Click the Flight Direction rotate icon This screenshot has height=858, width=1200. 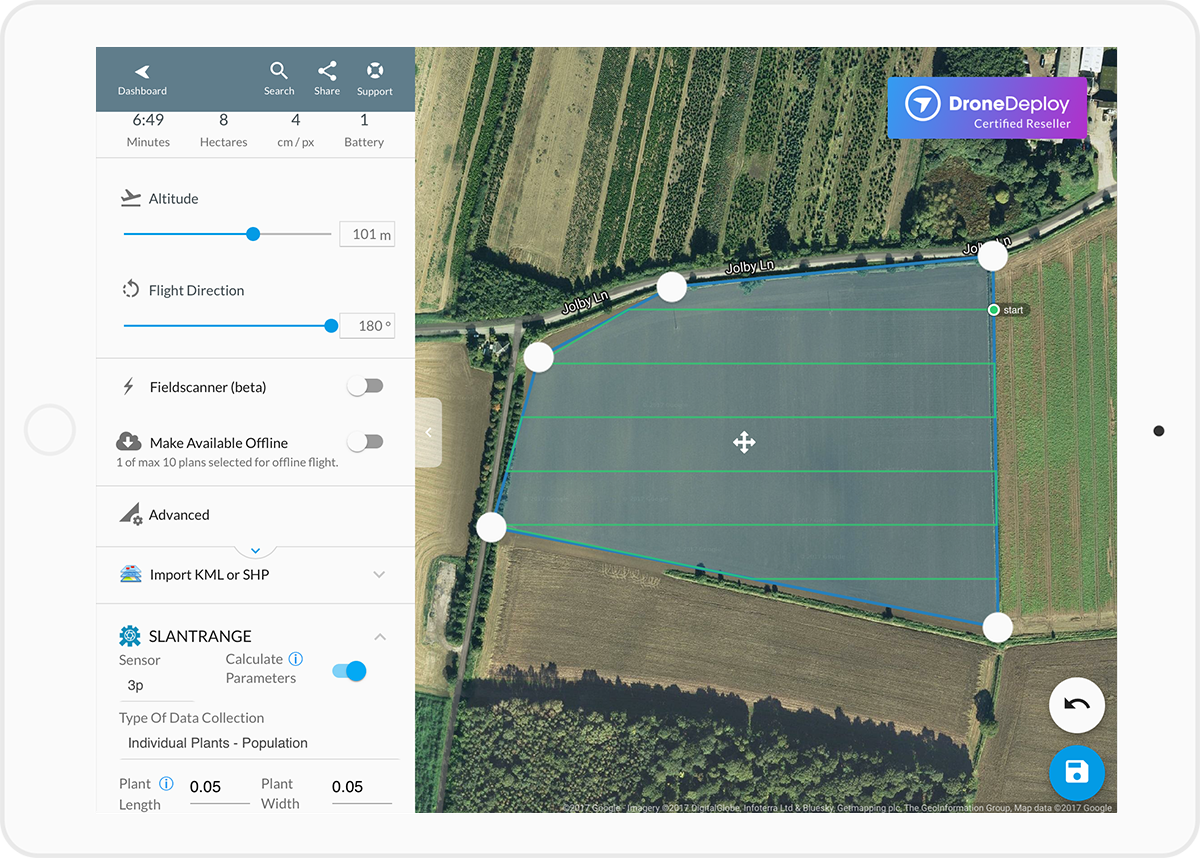[x=131, y=290]
